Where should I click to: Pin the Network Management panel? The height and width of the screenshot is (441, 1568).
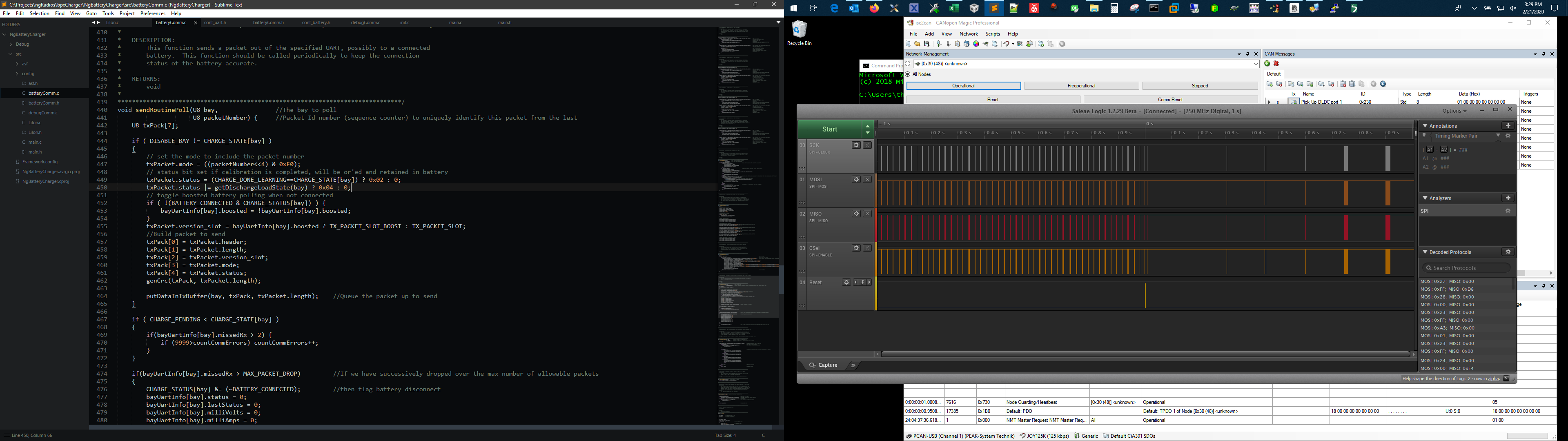1247,54
